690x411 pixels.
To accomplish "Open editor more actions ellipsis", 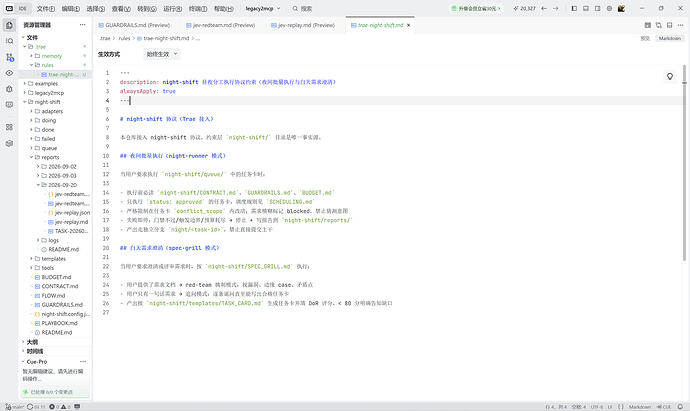I will pyautogui.click(x=680, y=25).
